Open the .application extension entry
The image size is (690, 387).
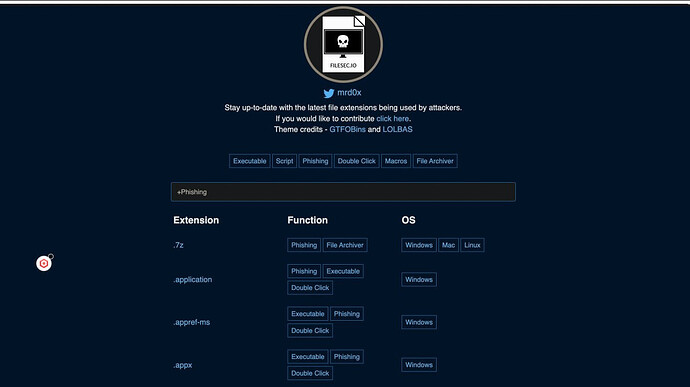pyautogui.click(x=192, y=280)
